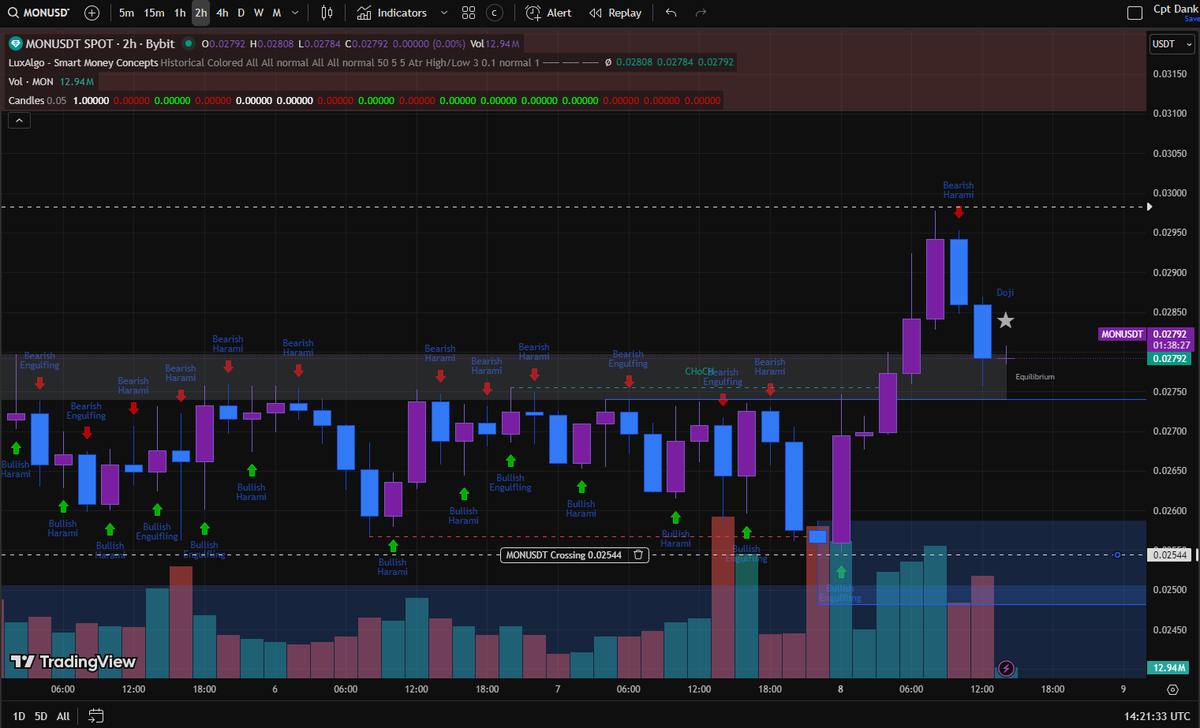Open the MONUSD symbol search
The height and width of the screenshot is (728, 1200).
[38, 13]
